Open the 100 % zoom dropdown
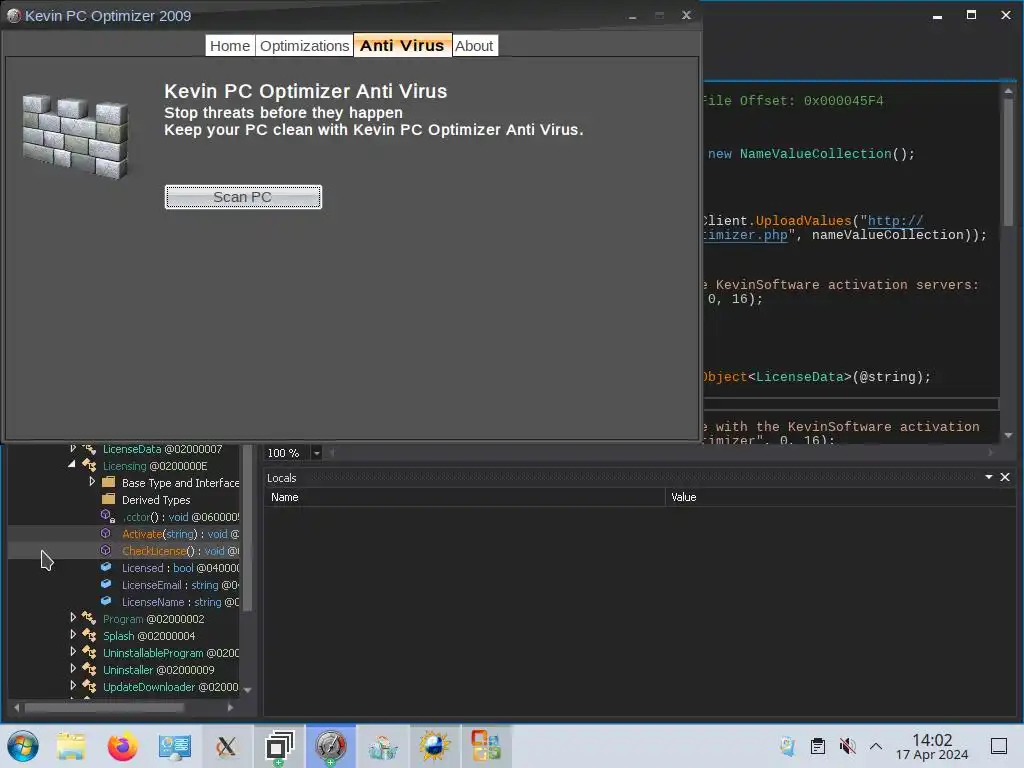The width and height of the screenshot is (1024, 768). click(x=317, y=453)
